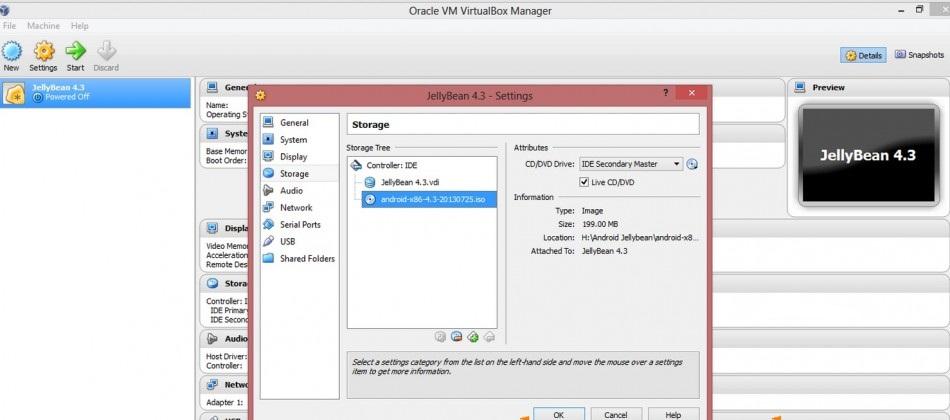Click the greyed-out Discard toolbar icon
The height and width of the screenshot is (420, 950).
106,56
